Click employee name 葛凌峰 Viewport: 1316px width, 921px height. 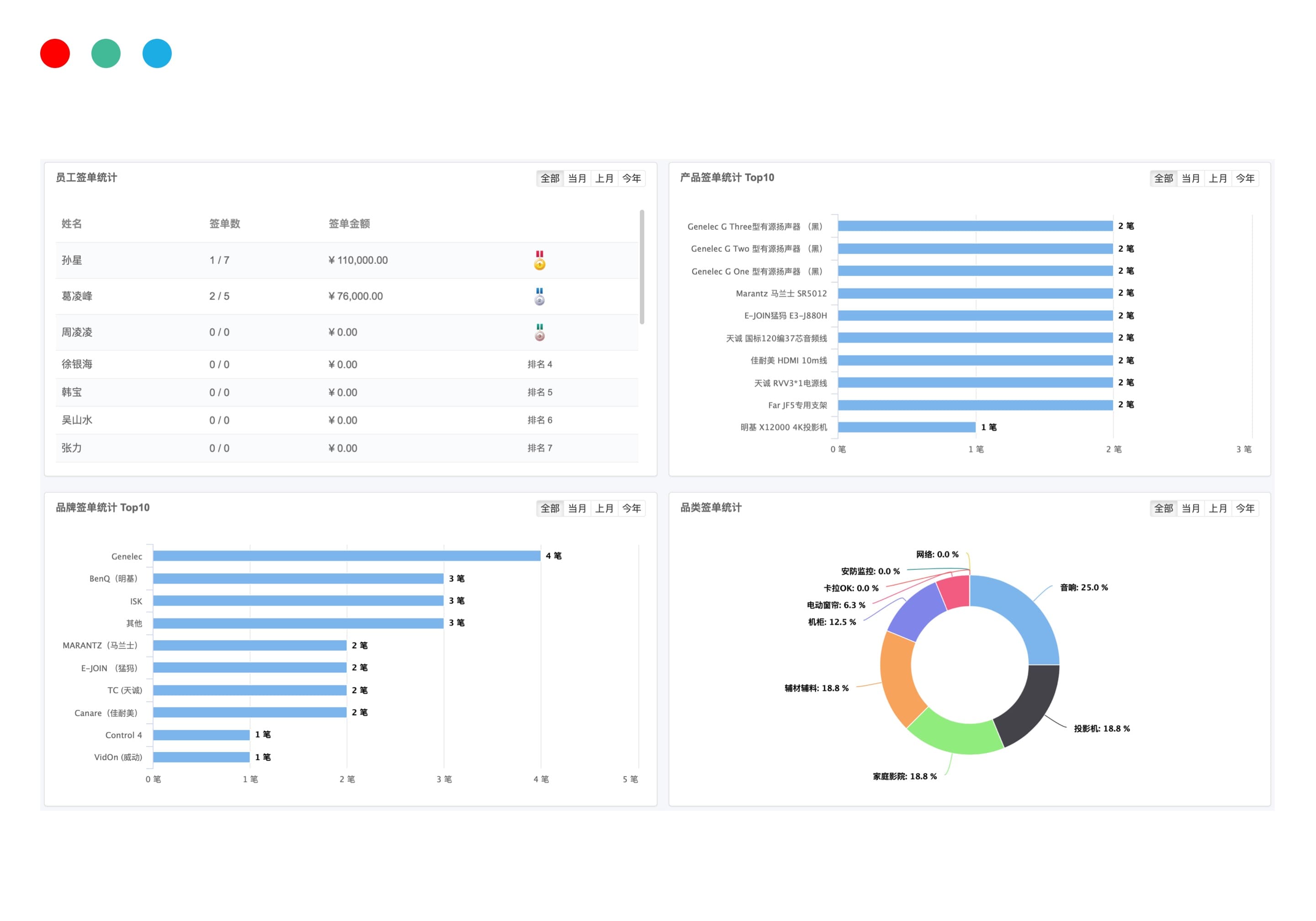click(77, 296)
